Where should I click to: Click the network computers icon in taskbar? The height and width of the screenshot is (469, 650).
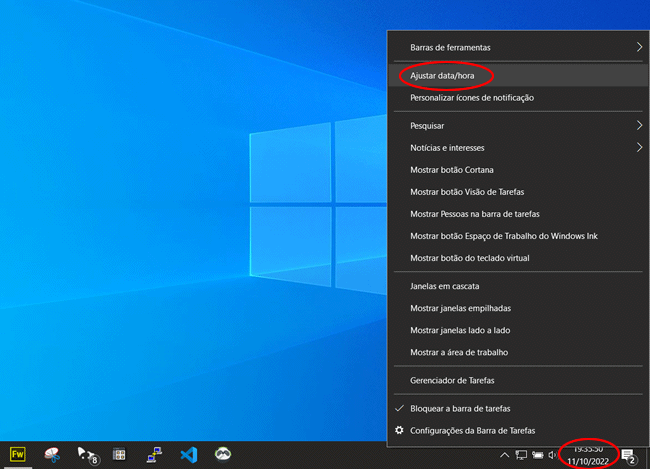point(155,454)
